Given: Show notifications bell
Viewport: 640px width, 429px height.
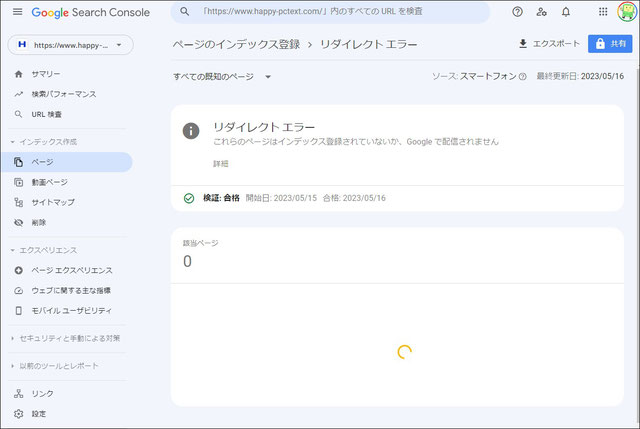Looking at the screenshot, I should point(566,12).
